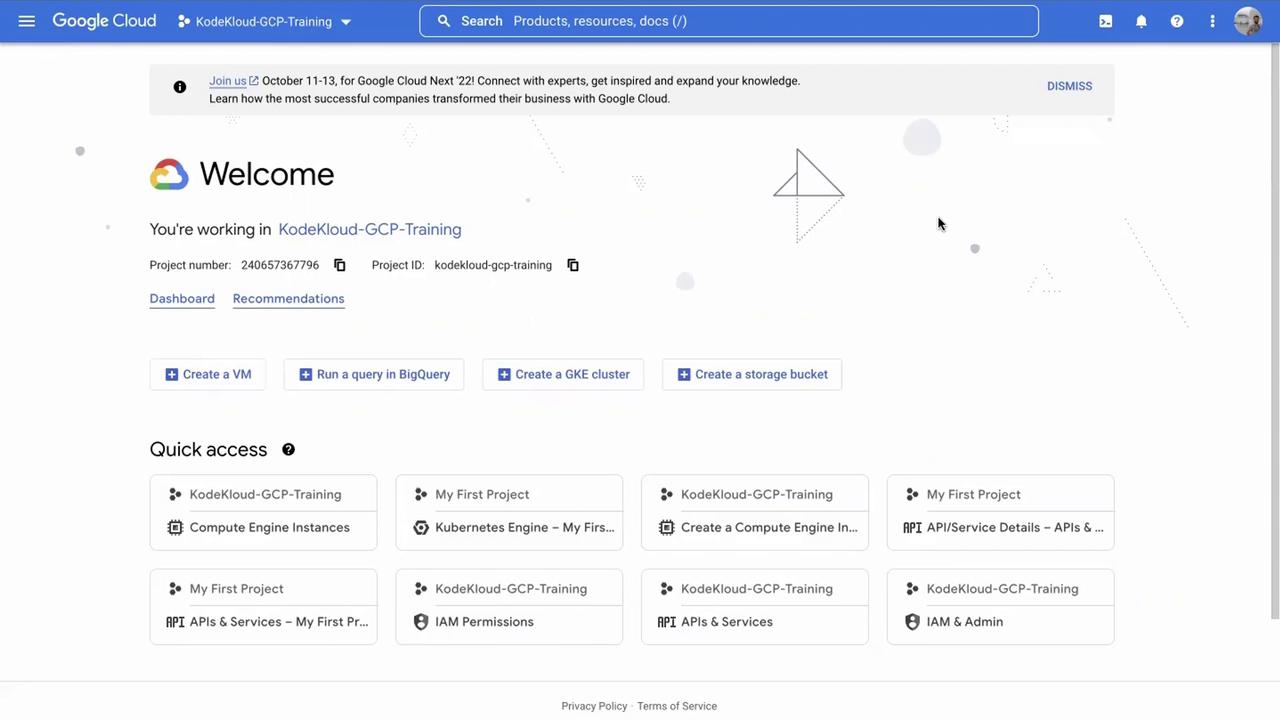This screenshot has width=1280, height=720.
Task: Open the three-dot settings and utilities menu
Action: [1212, 21]
